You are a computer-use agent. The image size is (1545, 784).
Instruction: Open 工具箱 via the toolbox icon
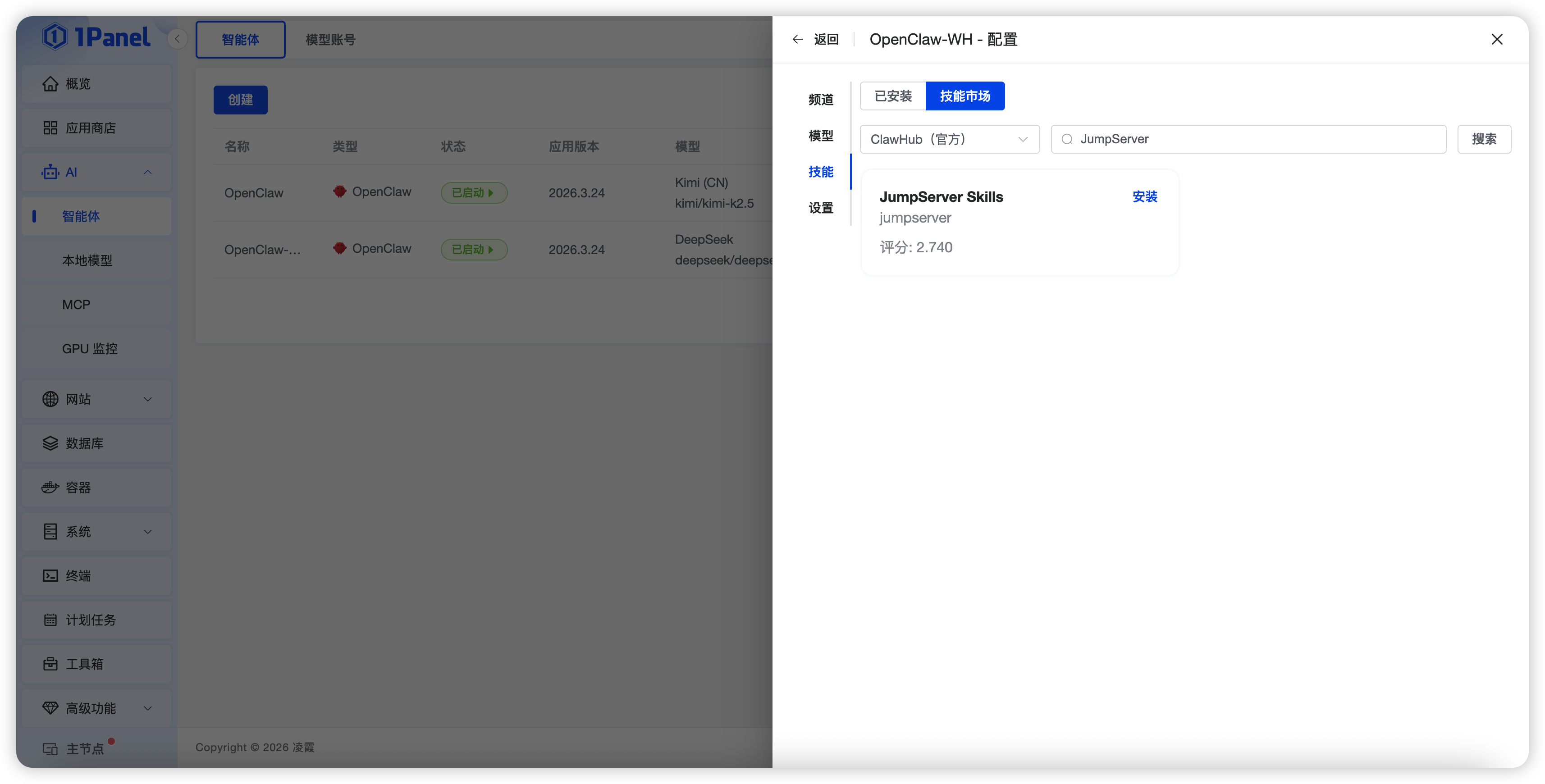coord(50,664)
